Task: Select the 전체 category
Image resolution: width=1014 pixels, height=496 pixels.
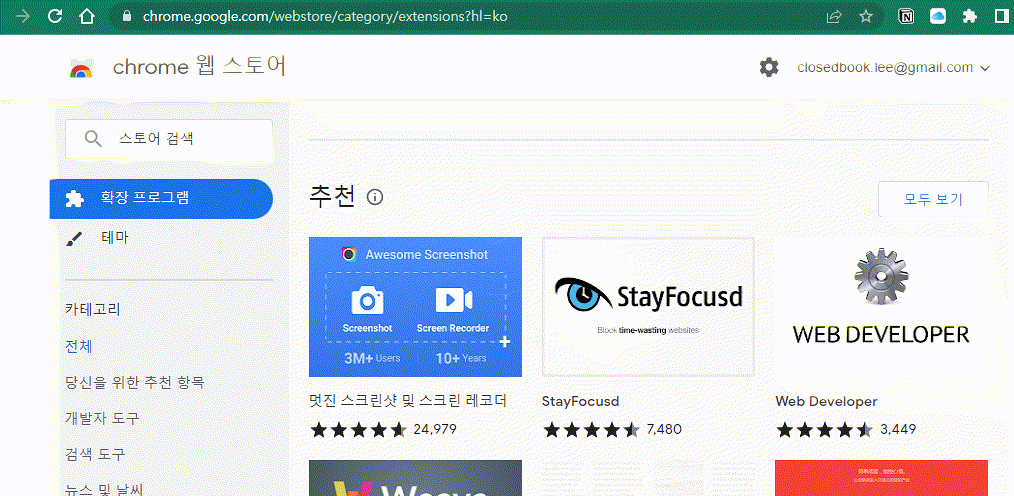Action: coord(79,346)
